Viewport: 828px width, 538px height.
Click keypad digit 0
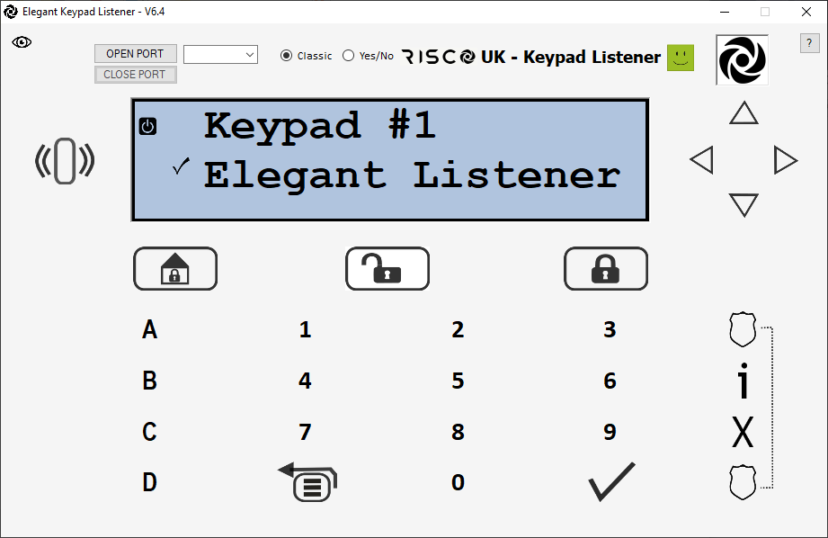(x=458, y=482)
